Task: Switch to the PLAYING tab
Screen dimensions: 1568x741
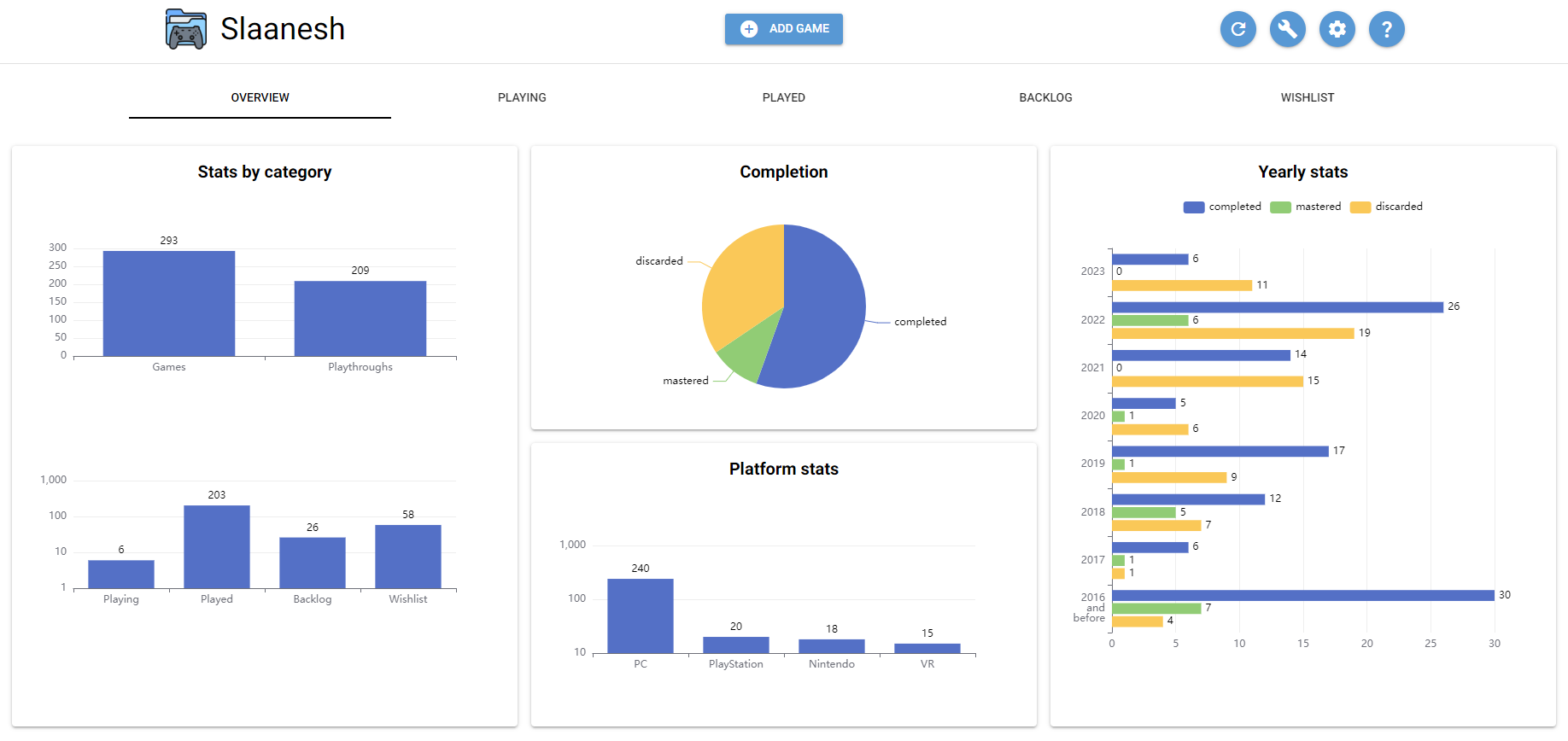Action: click(522, 97)
